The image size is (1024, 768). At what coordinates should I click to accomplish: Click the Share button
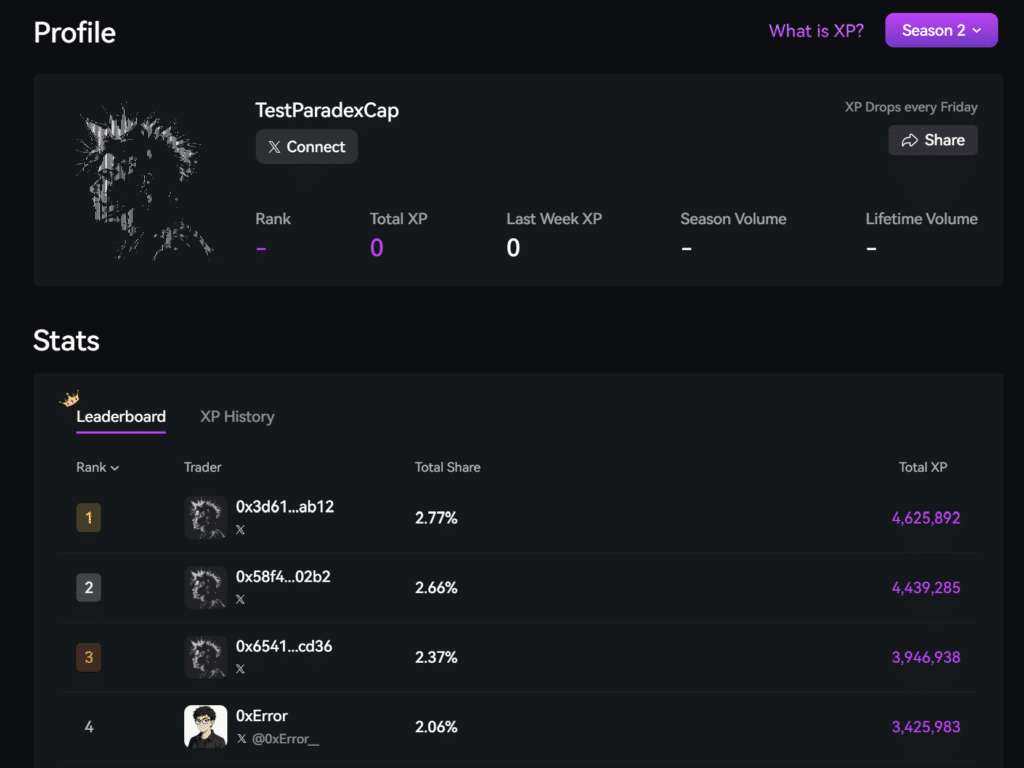coord(933,140)
